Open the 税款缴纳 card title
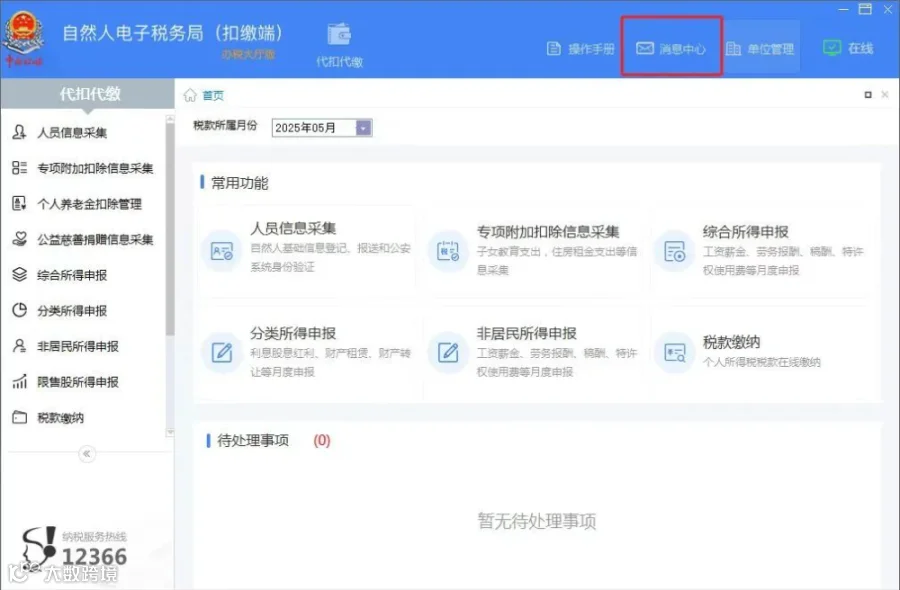Screen dimensions: 900x590 (731, 343)
